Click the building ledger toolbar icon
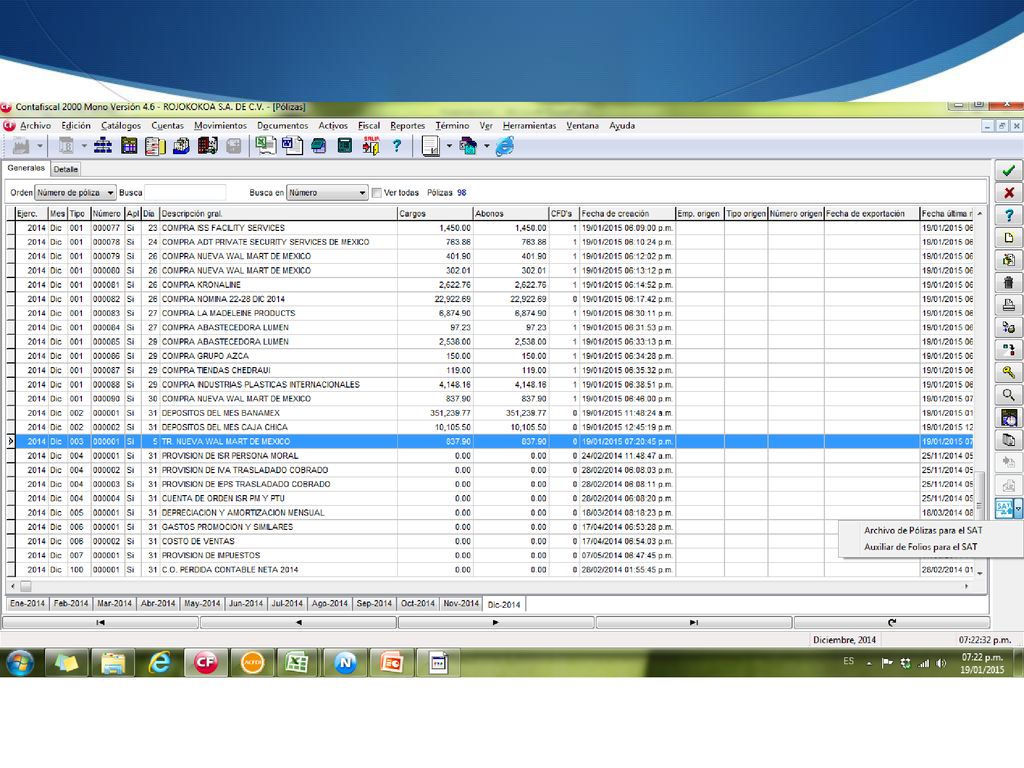This screenshot has width=1024, height=768. point(208,146)
